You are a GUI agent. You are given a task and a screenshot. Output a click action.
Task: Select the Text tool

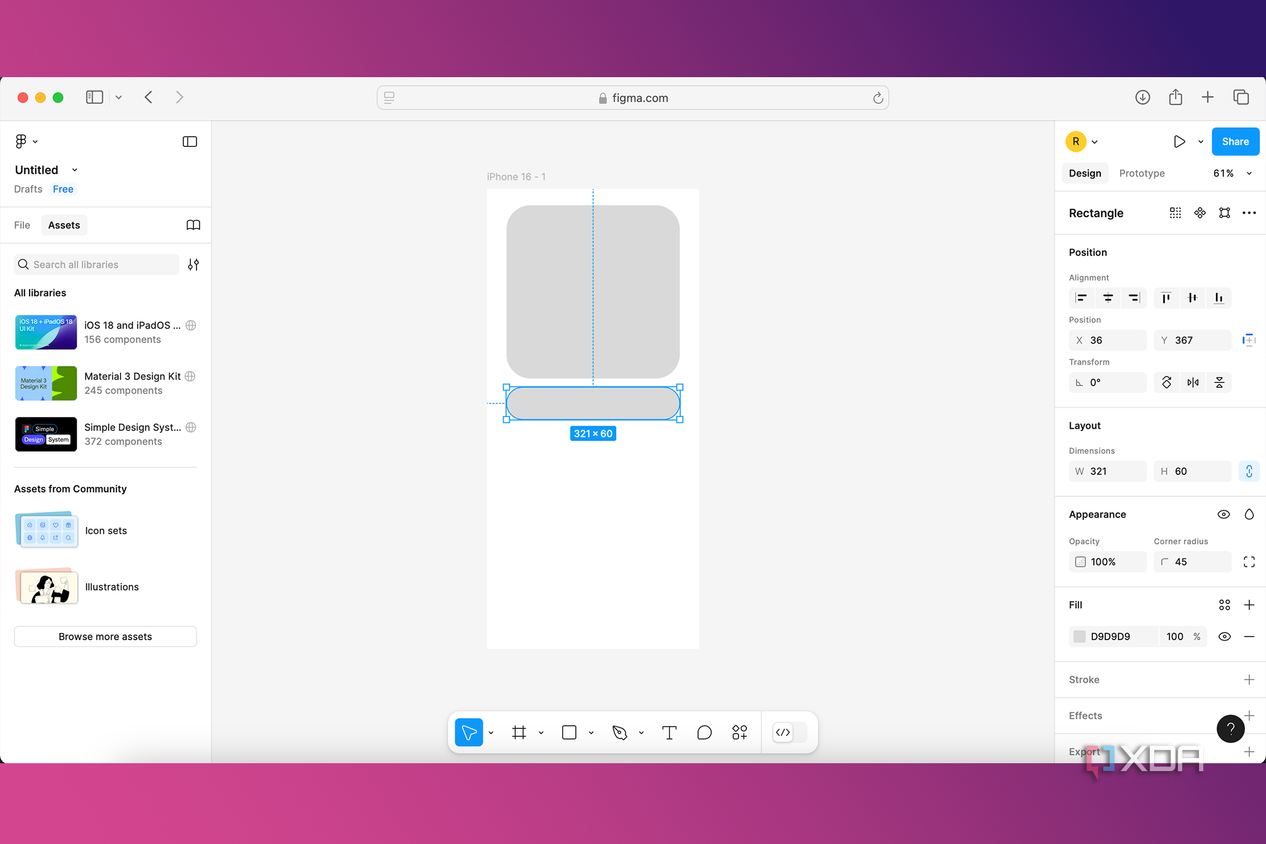tap(669, 732)
